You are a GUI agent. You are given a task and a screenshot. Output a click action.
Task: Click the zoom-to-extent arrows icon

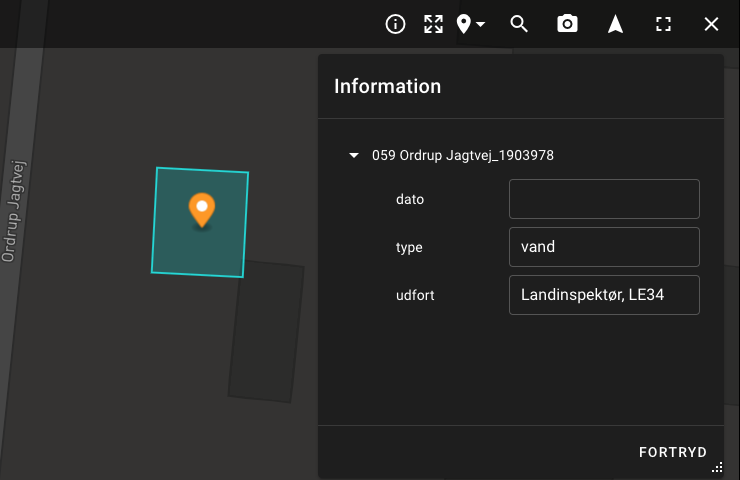click(433, 24)
